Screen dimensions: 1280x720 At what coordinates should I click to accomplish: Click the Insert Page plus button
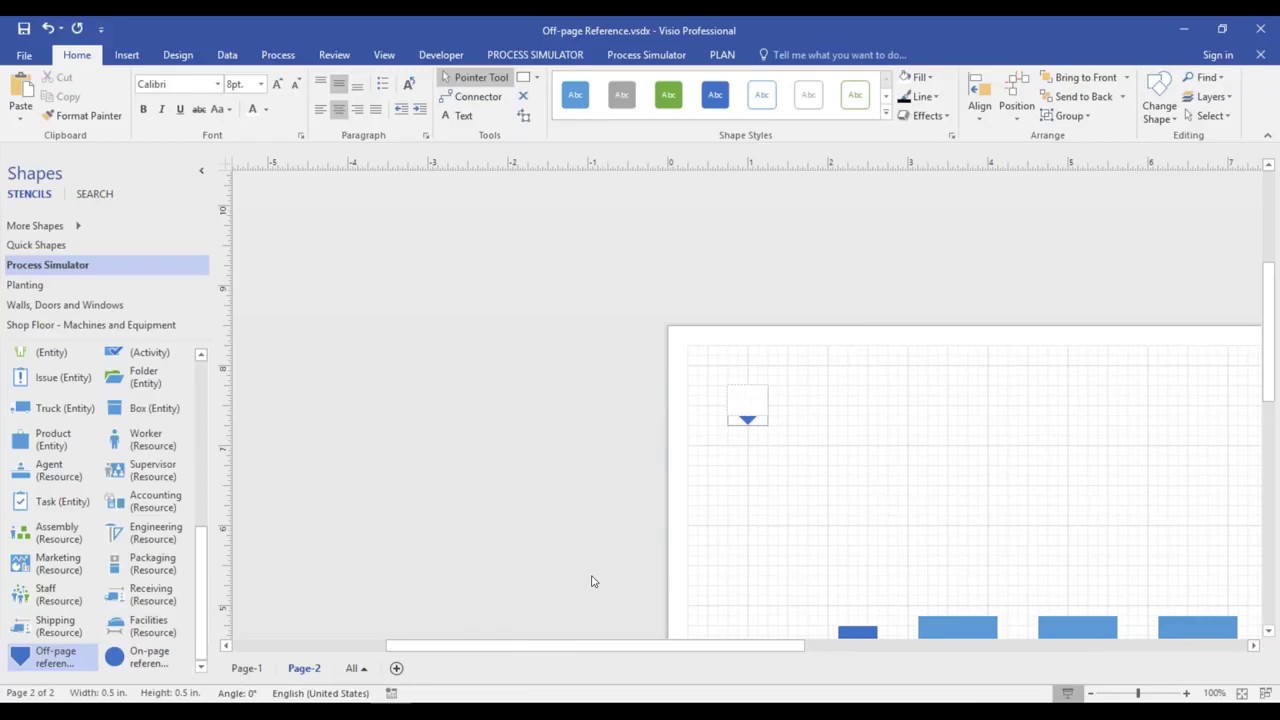click(396, 668)
